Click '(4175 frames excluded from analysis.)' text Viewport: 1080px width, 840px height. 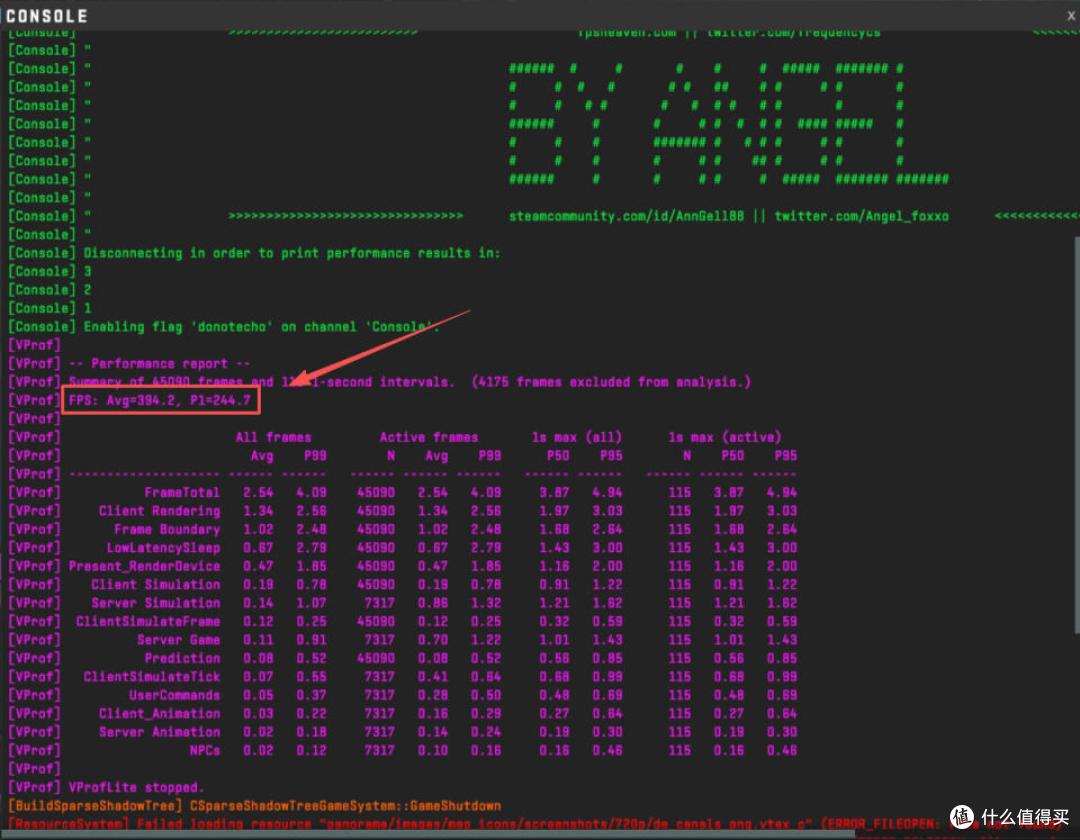coord(611,382)
